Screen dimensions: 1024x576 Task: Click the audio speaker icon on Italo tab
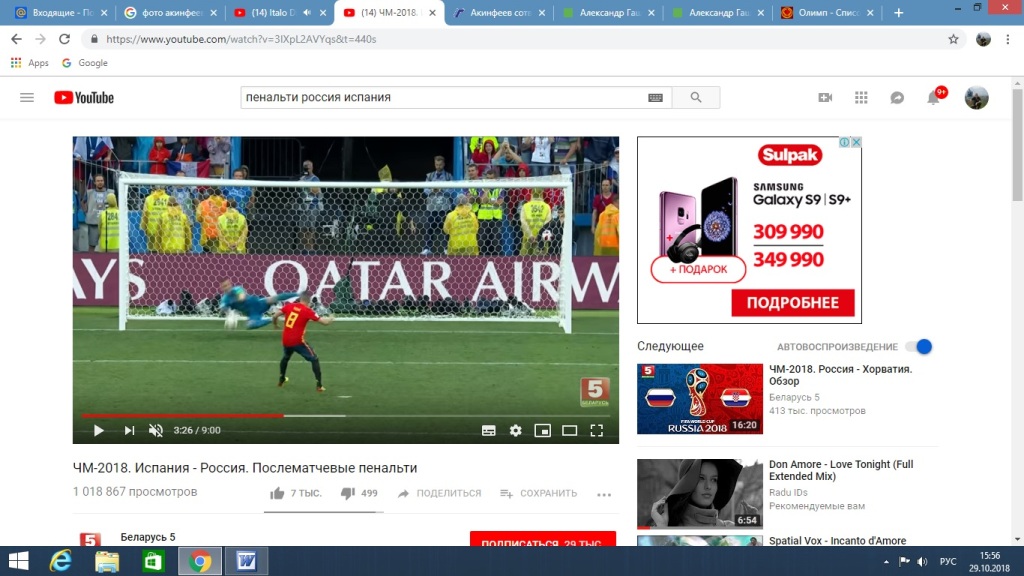click(307, 12)
